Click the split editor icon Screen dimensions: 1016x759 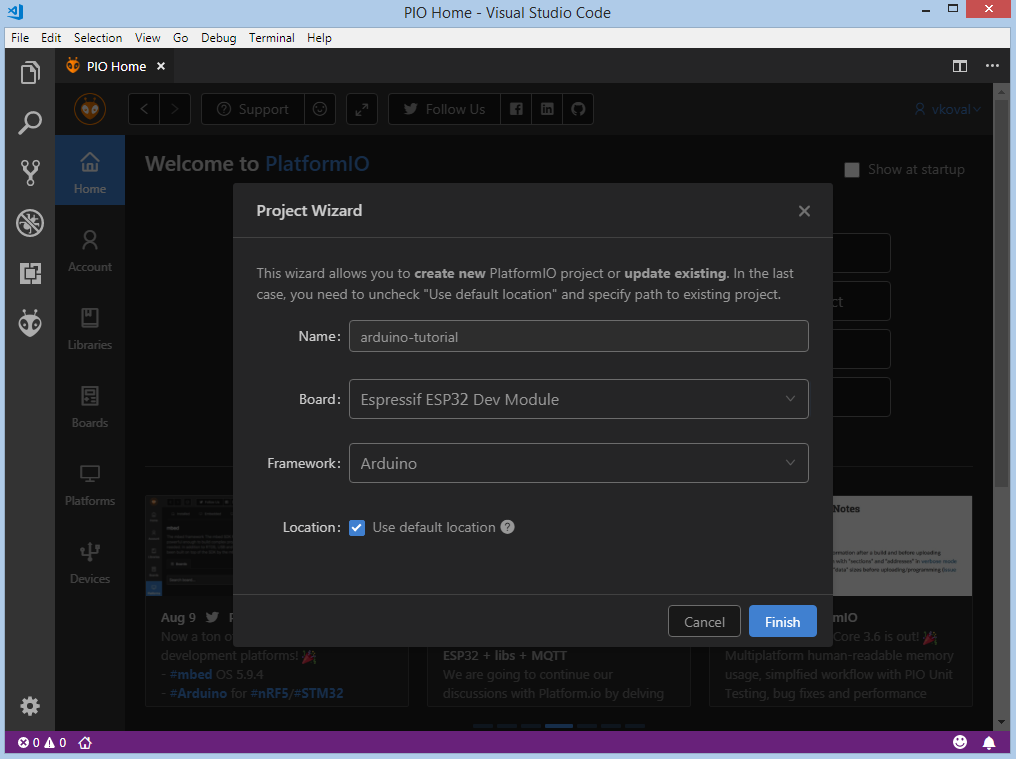tap(960, 66)
